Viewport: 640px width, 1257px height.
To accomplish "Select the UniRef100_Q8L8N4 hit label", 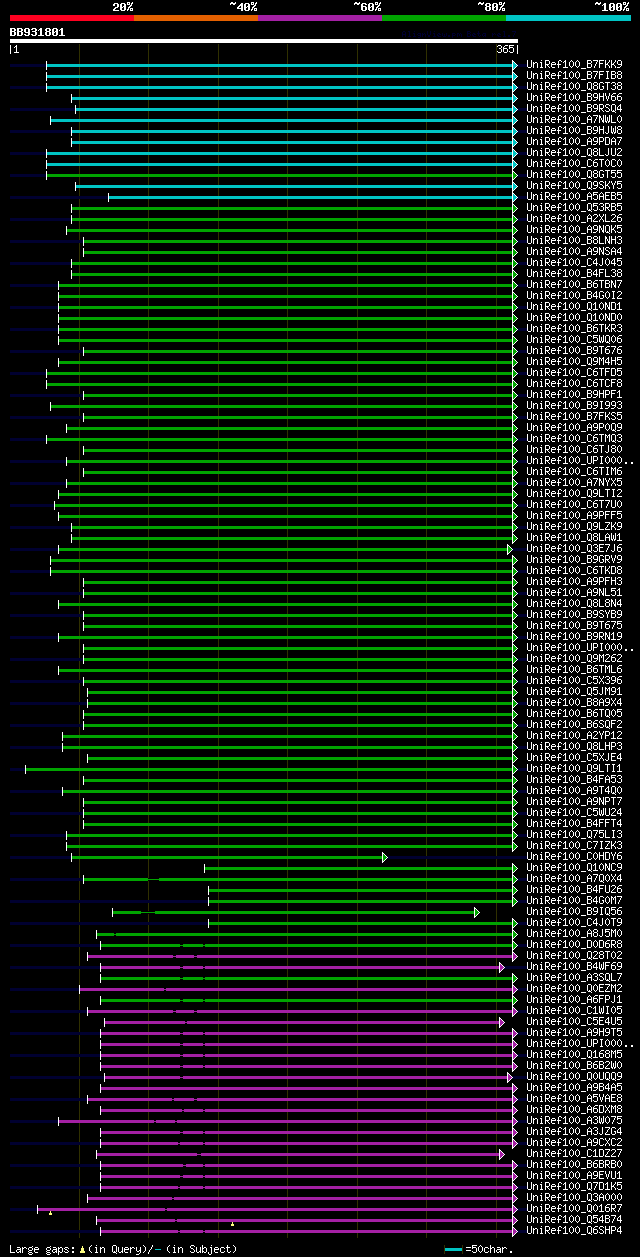I will (x=574, y=604).
